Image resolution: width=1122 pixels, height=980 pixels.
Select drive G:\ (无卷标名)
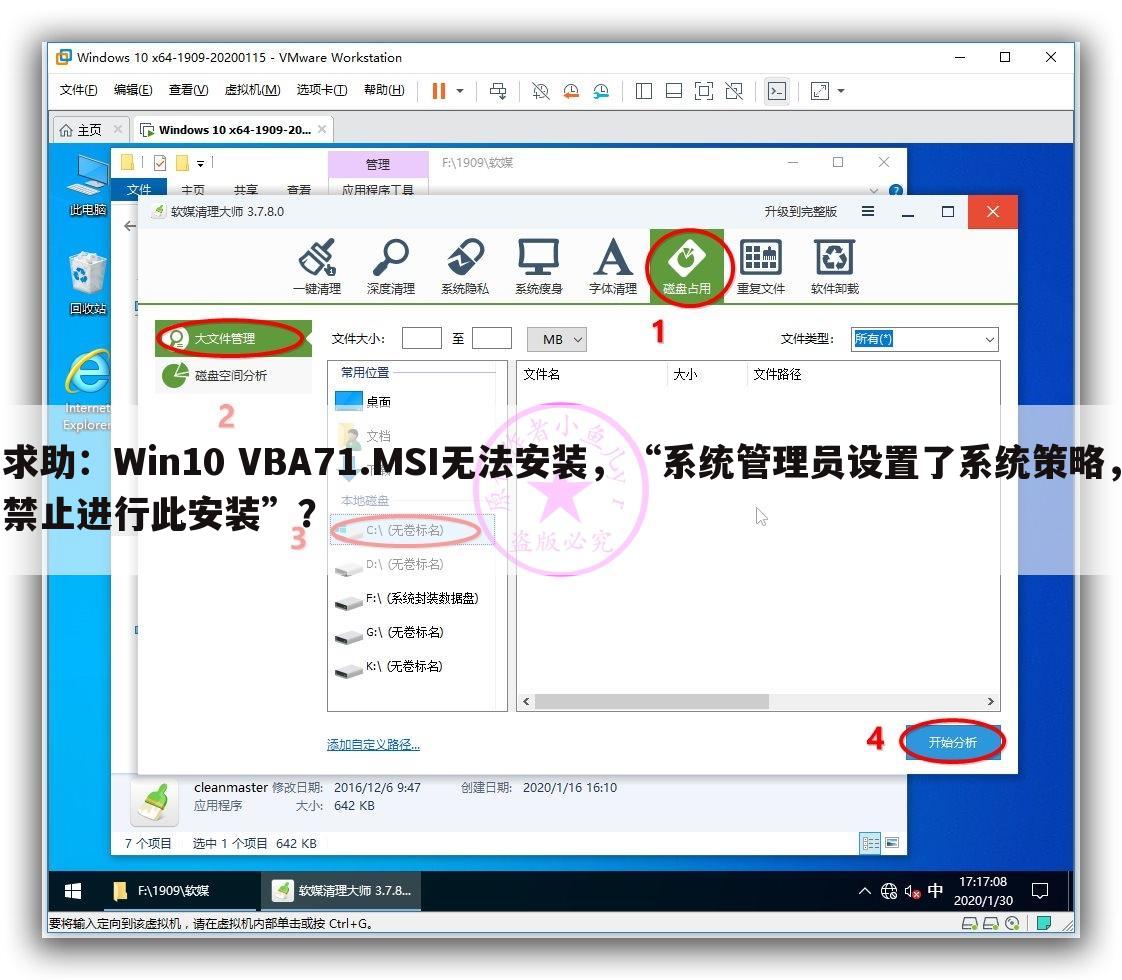(x=412, y=632)
